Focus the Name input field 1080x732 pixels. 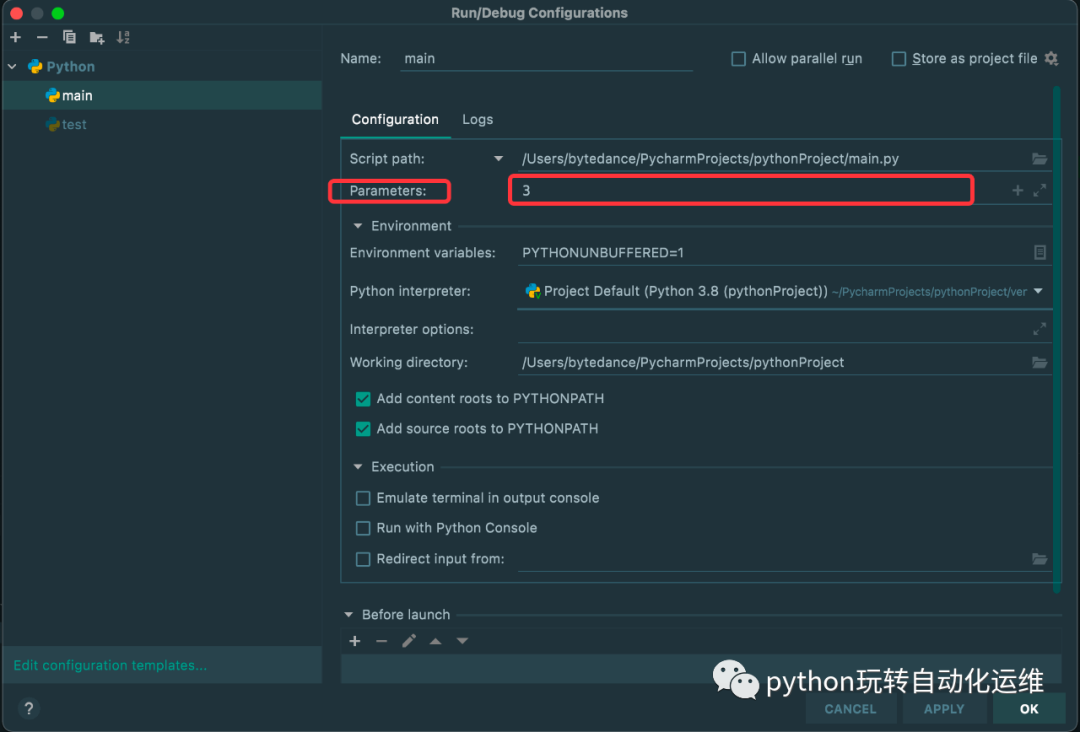pos(546,59)
